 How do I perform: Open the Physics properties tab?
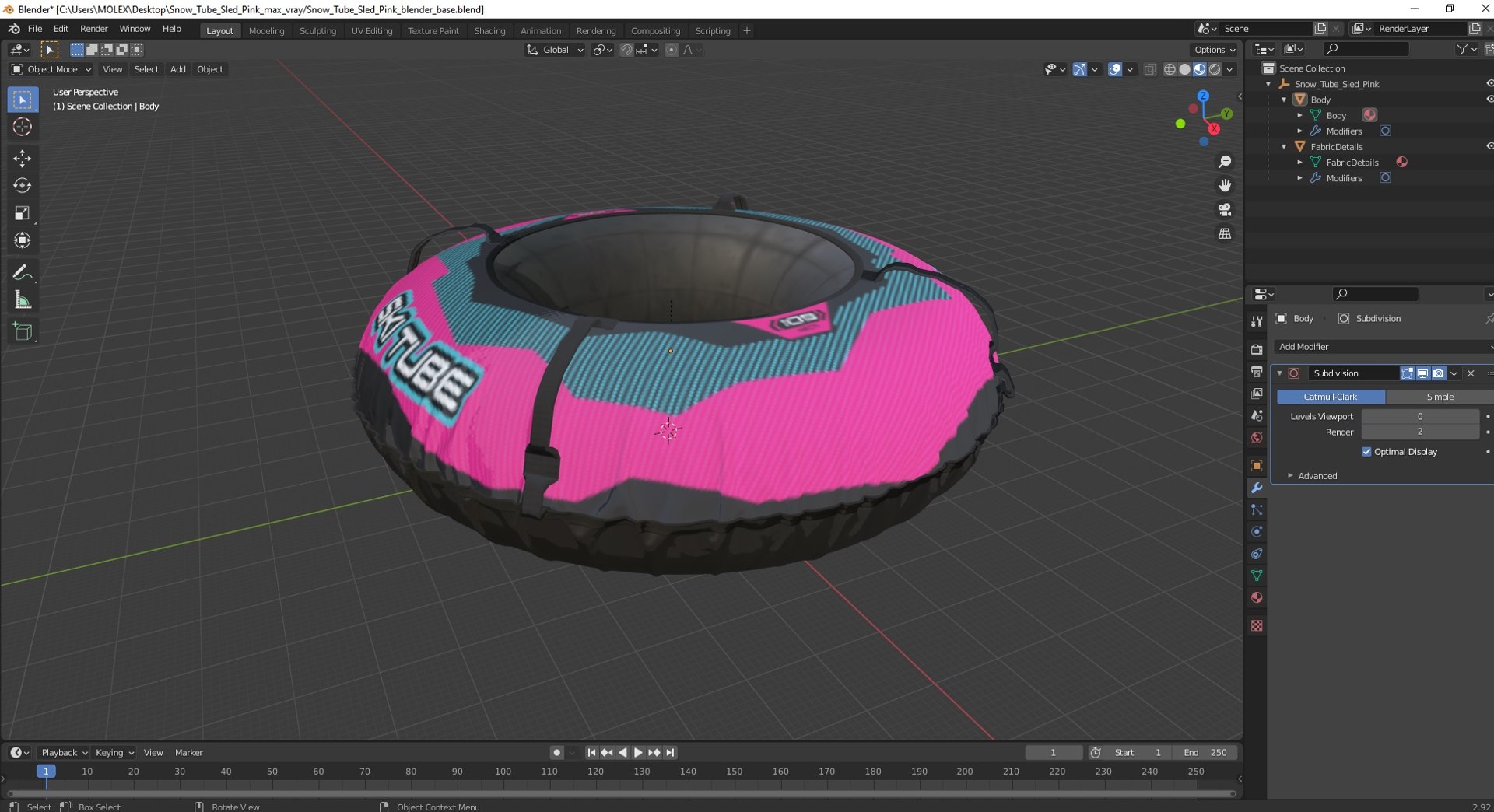pyautogui.click(x=1257, y=533)
